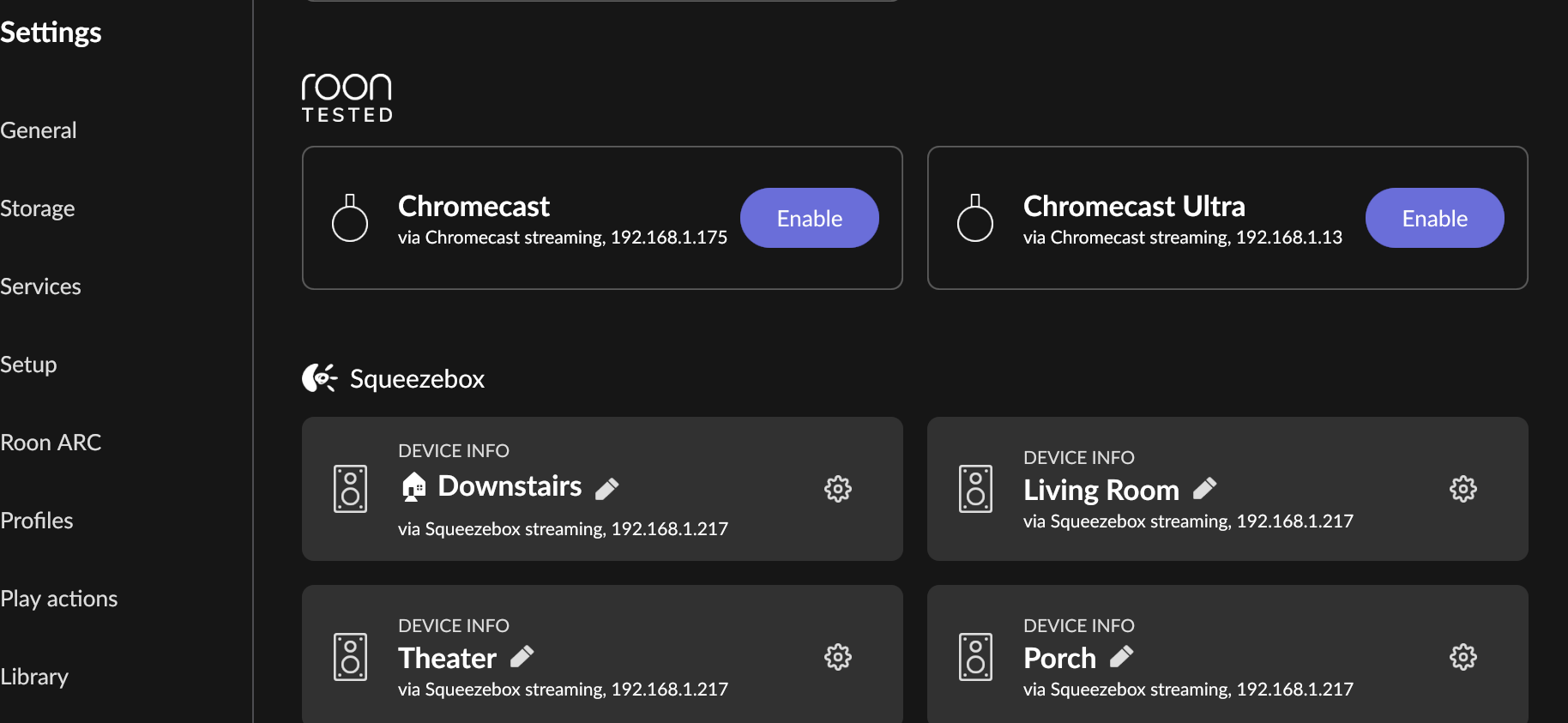Click the Living Room speaker icon
The height and width of the screenshot is (723, 1568).
(x=975, y=489)
